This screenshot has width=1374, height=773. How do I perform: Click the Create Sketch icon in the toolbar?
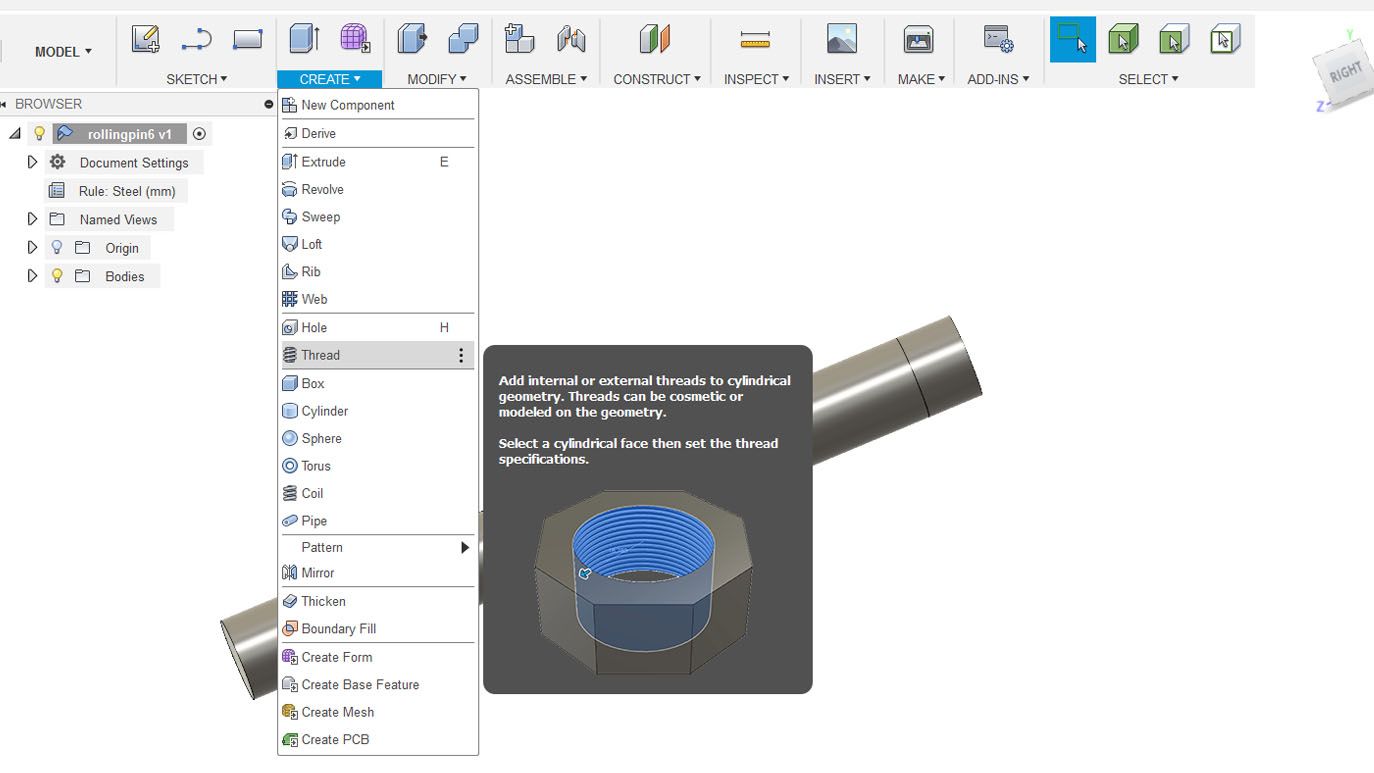click(x=145, y=39)
